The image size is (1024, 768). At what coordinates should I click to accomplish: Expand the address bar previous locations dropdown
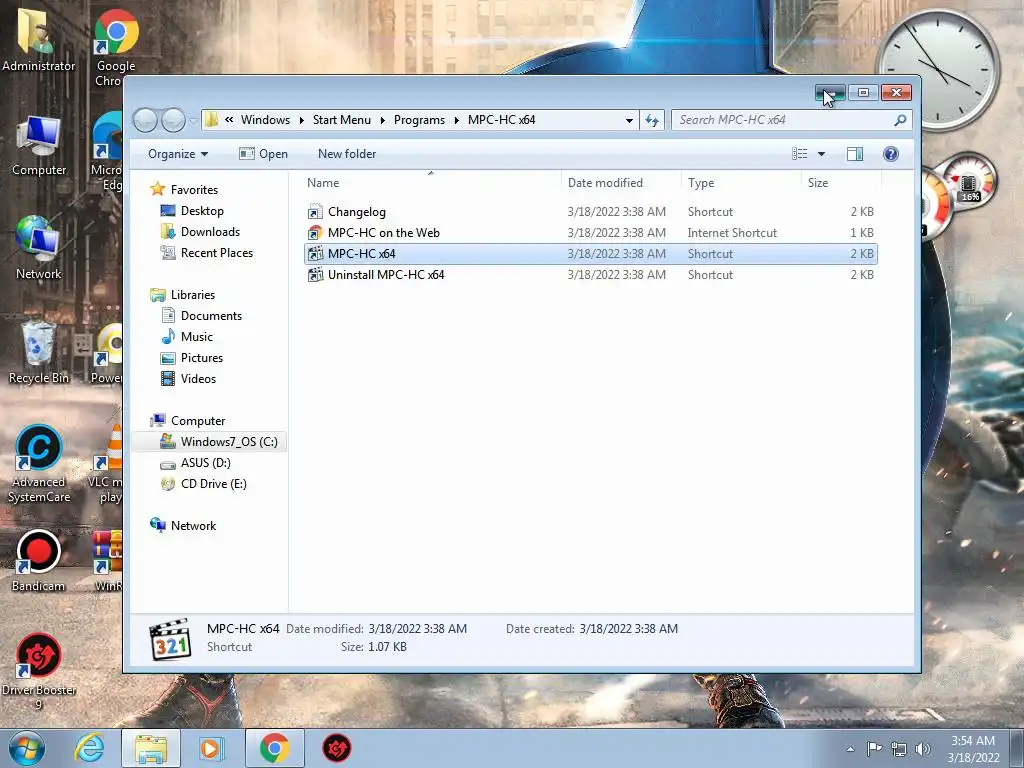pyautogui.click(x=629, y=120)
